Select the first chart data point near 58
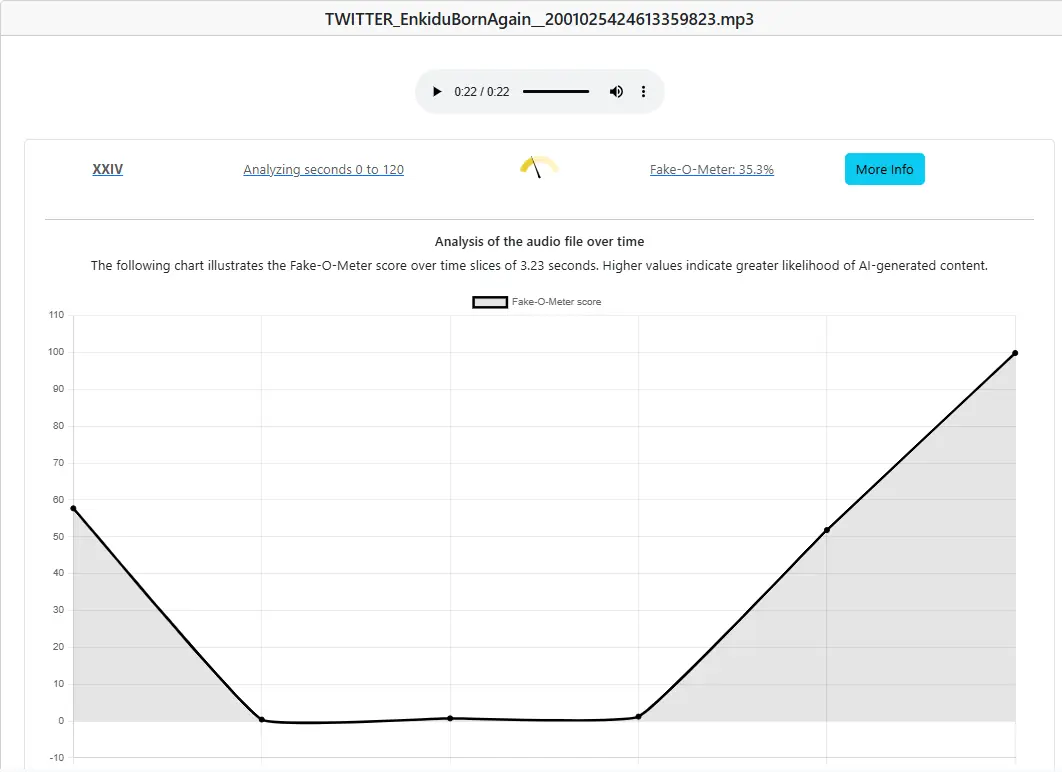 (x=73, y=508)
